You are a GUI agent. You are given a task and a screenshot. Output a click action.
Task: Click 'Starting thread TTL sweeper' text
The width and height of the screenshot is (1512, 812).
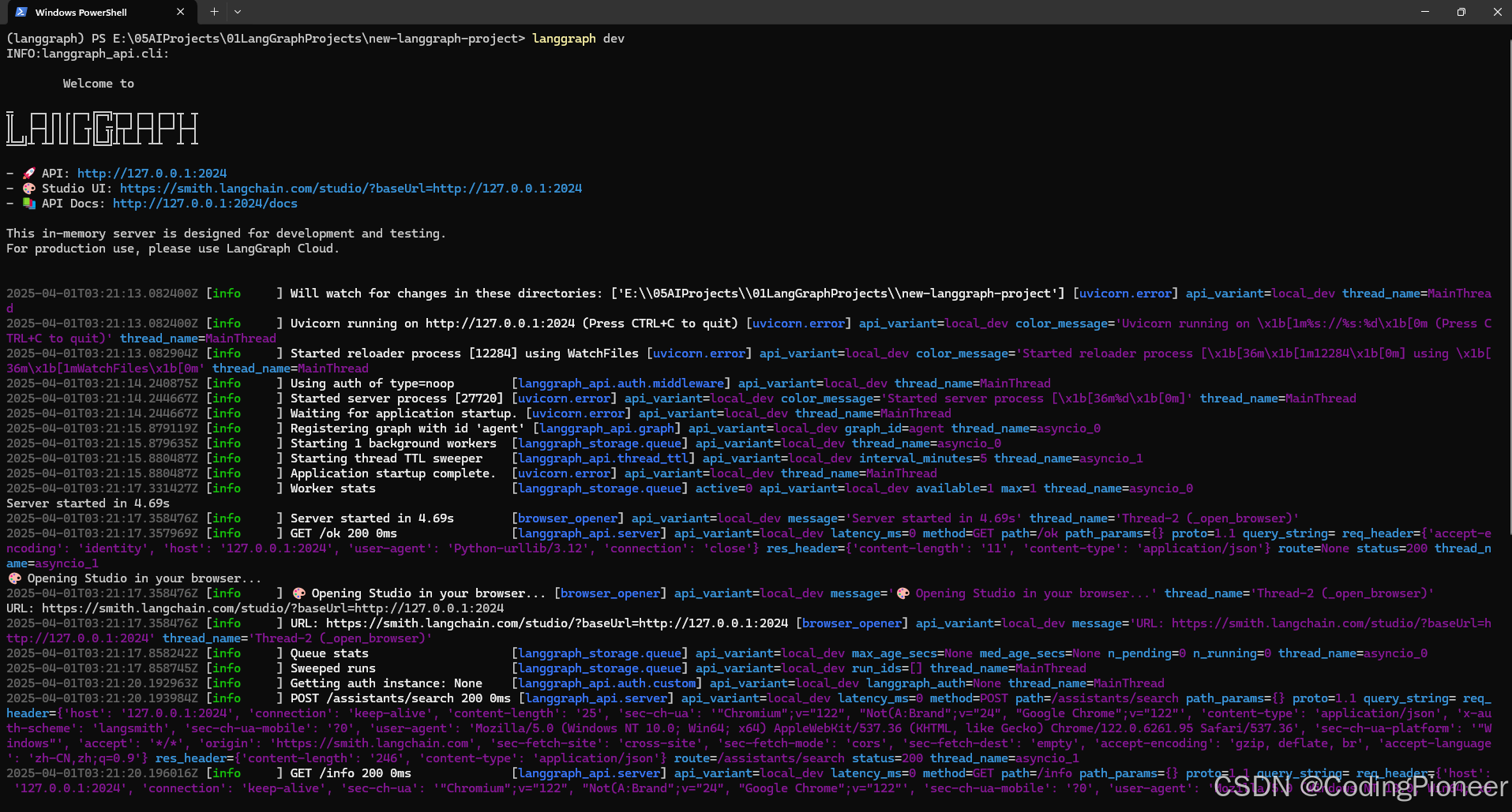386,458
